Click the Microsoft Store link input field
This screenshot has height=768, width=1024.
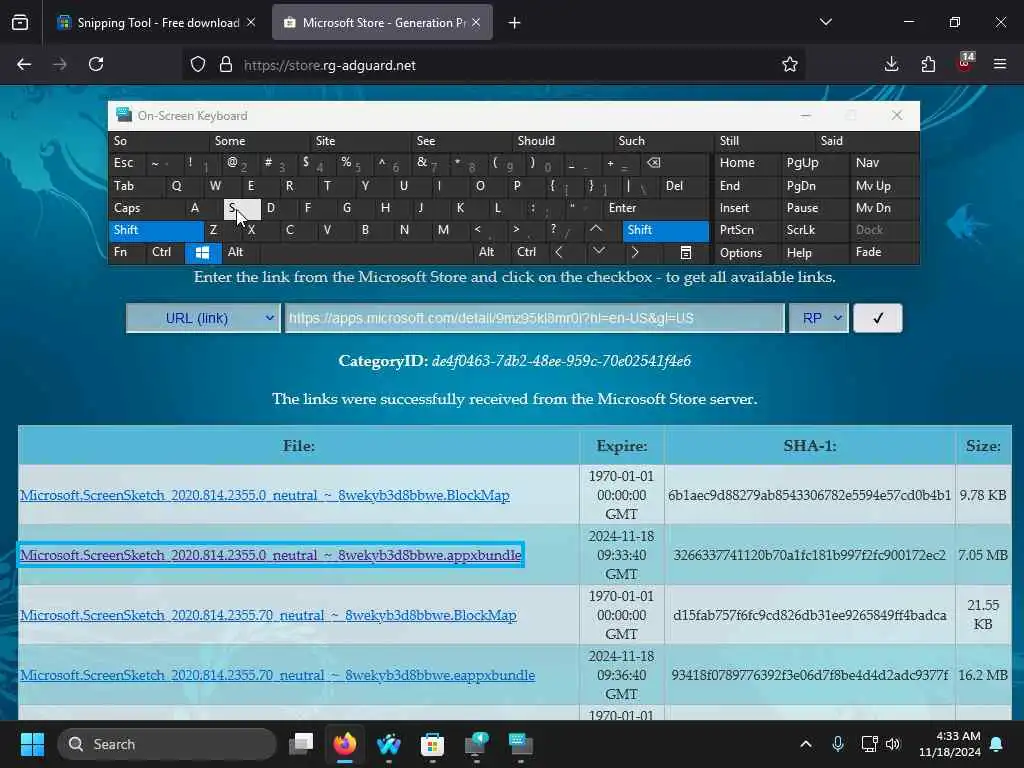coord(534,318)
